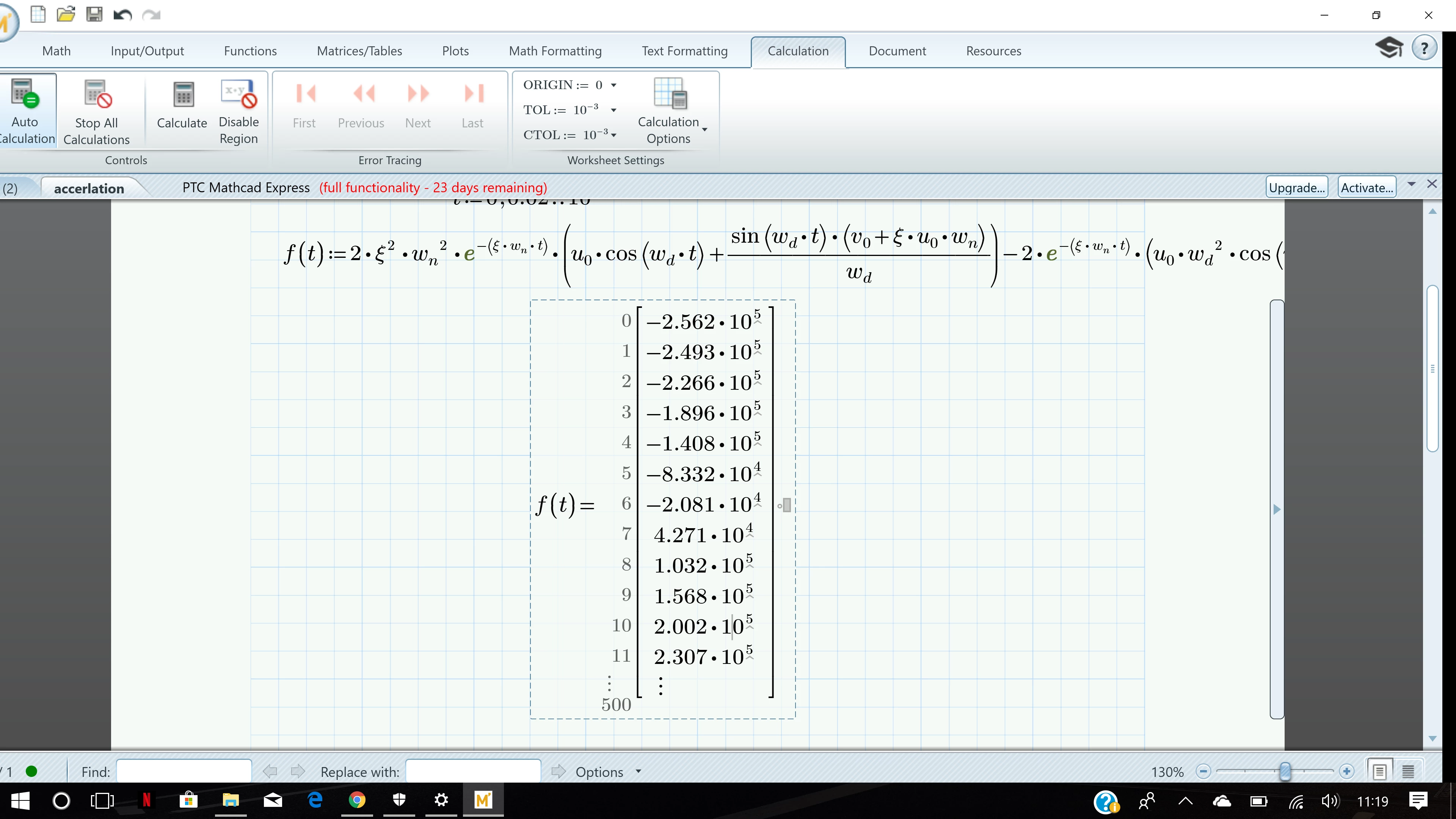This screenshot has width=1456, height=819.
Task: Switch to the Plots tab
Action: (455, 51)
